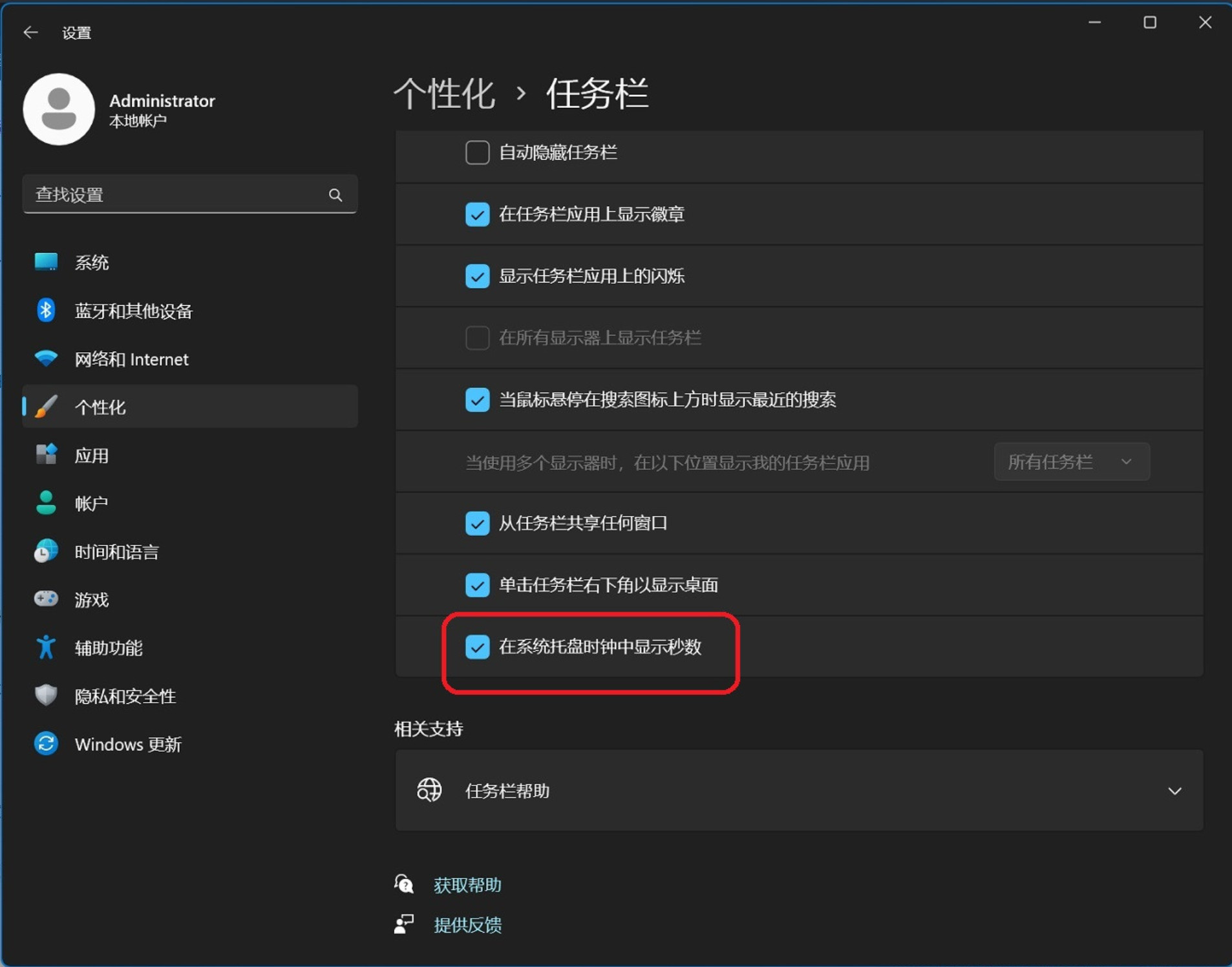
Task: Minimize the Settings window
Action: tap(1094, 23)
